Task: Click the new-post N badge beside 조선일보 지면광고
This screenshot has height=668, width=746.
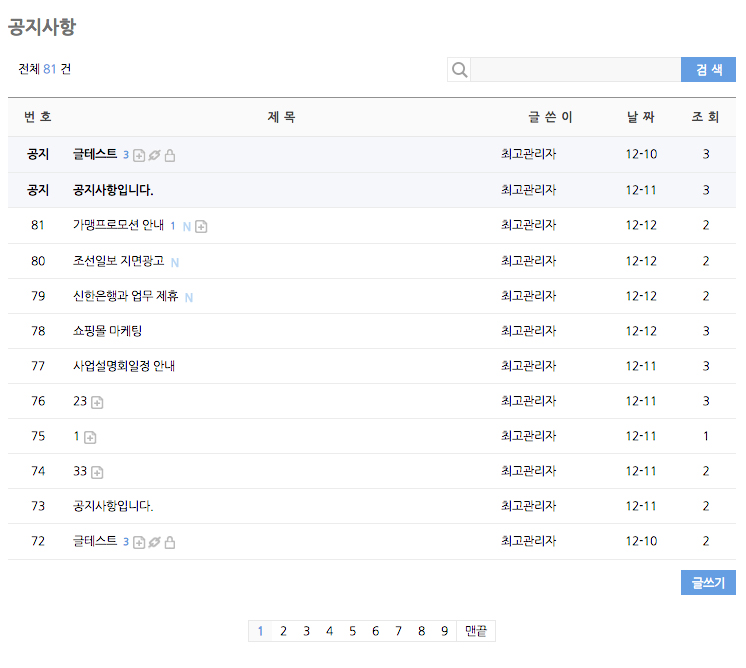Action: [x=175, y=262]
